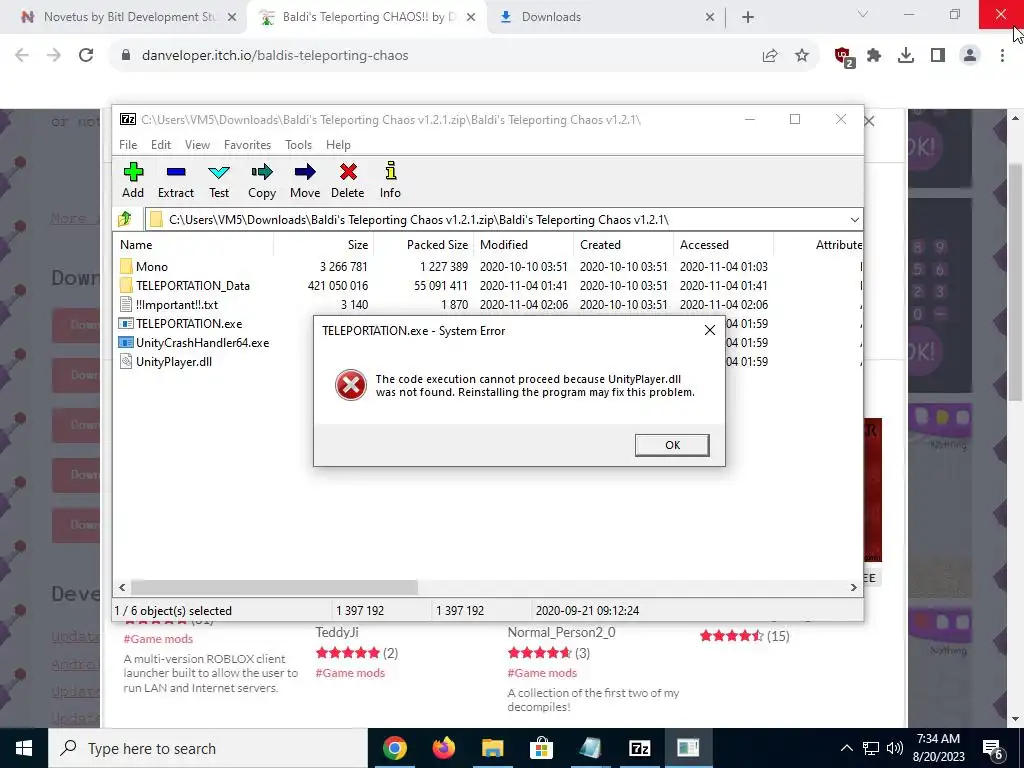Open 7-Zip from the taskbar
1024x768 pixels.
[639, 748]
